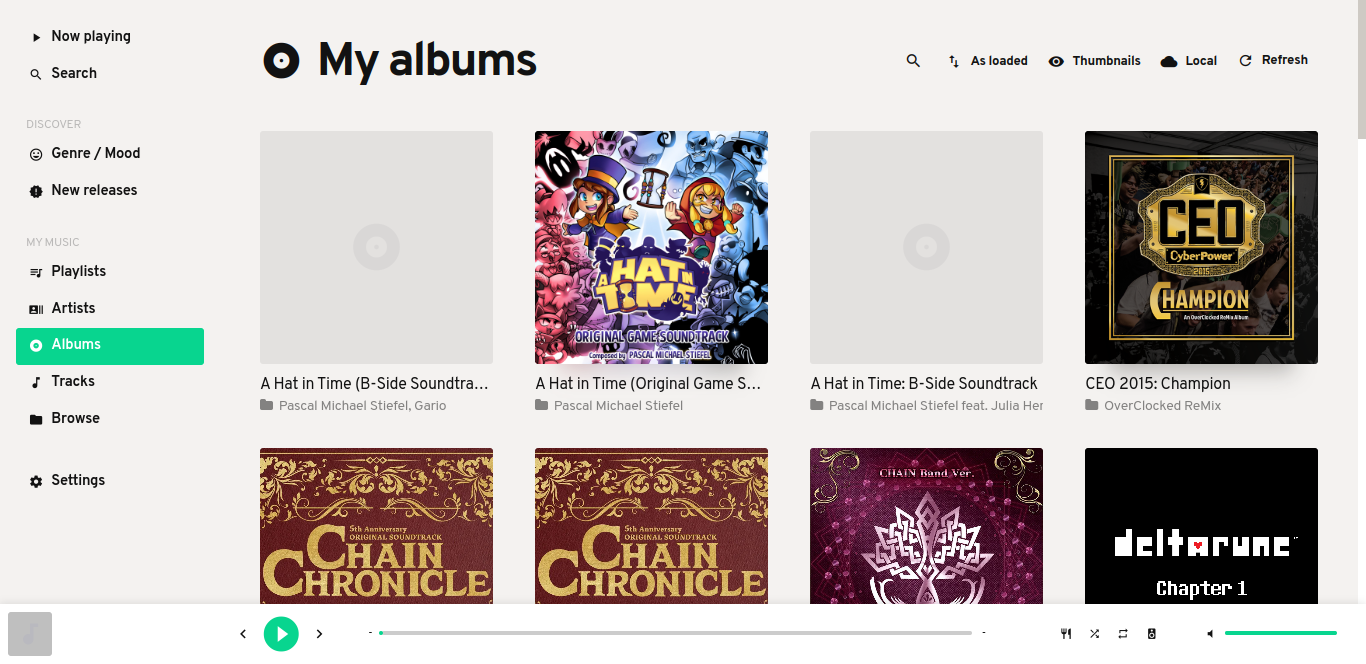Click the fork and knife consume icon
This screenshot has width=1366, height=664.
(1066, 634)
